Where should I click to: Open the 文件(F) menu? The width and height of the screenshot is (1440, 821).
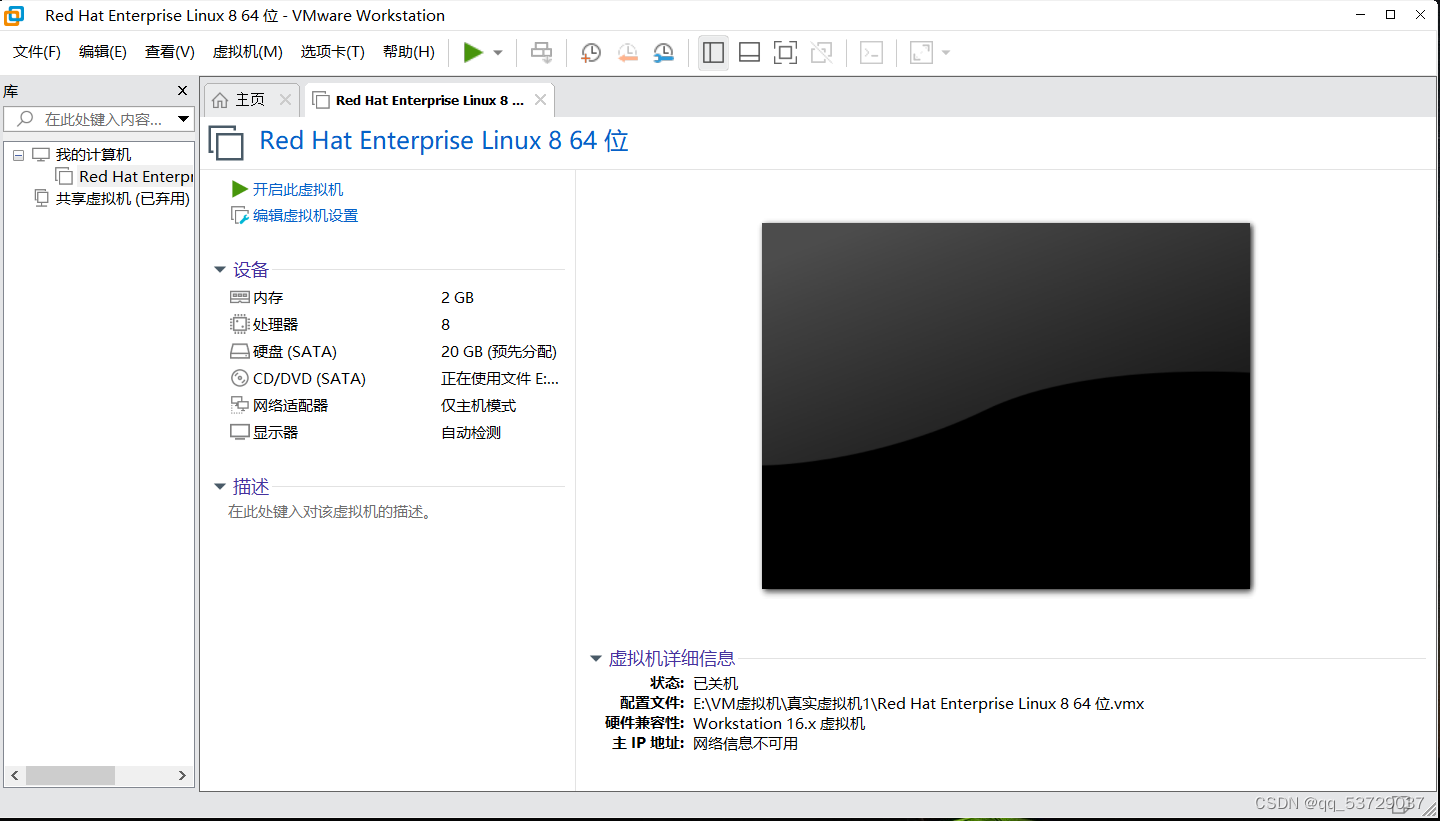37,52
